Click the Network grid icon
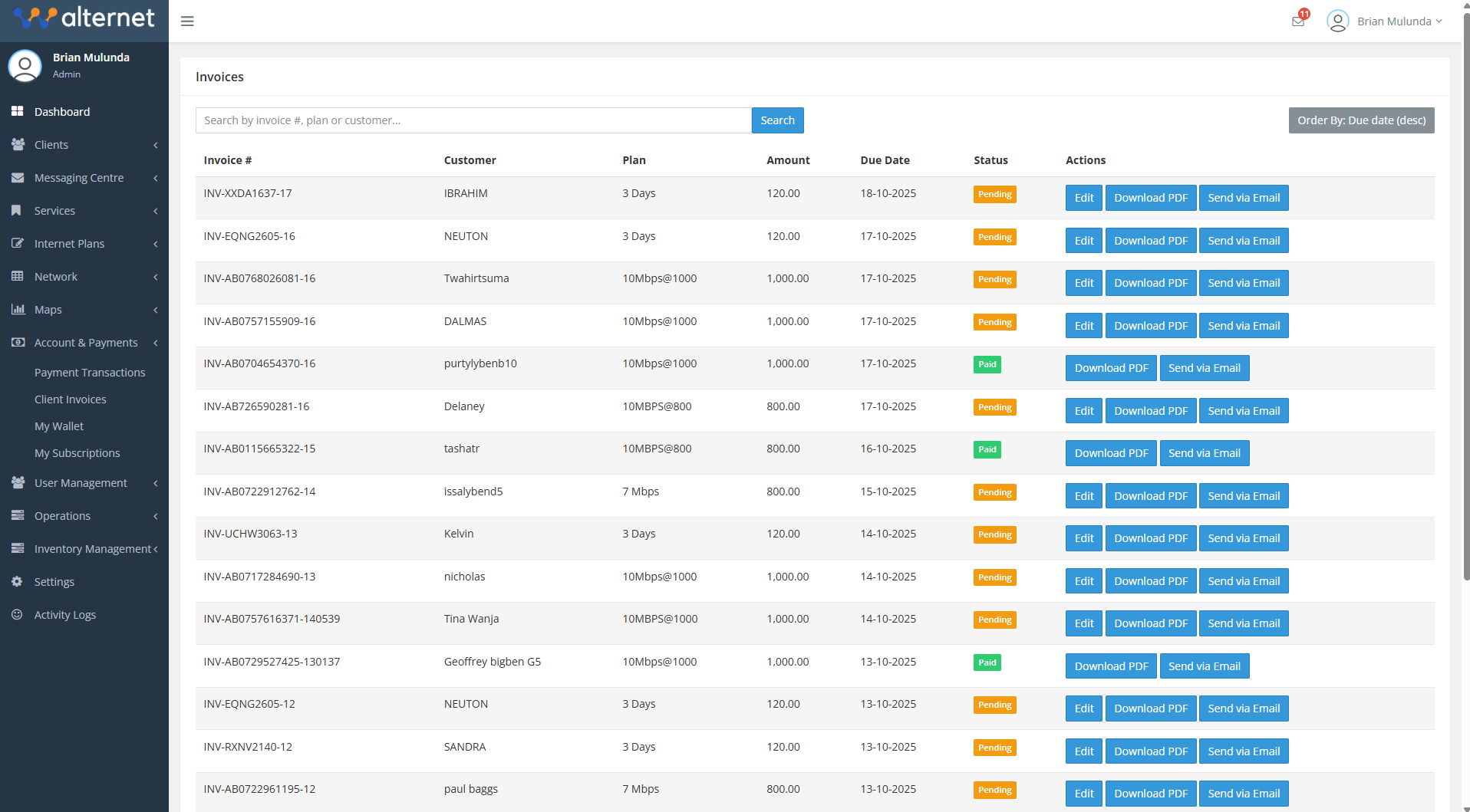The image size is (1470, 812). tap(18, 277)
